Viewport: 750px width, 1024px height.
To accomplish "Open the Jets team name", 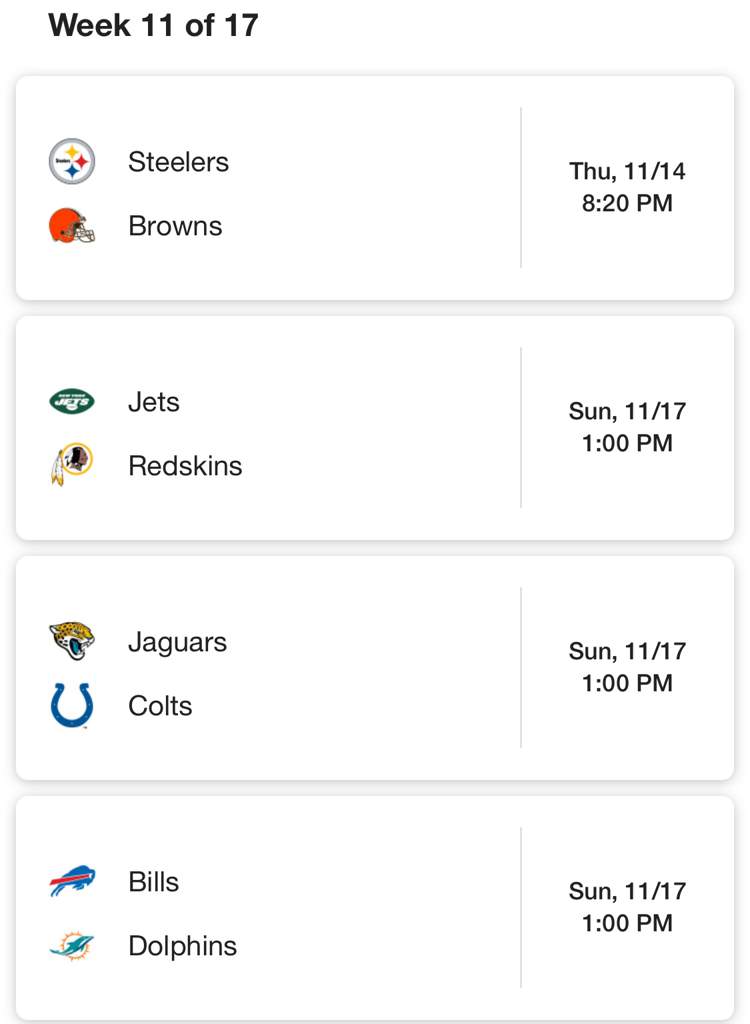I will (154, 402).
